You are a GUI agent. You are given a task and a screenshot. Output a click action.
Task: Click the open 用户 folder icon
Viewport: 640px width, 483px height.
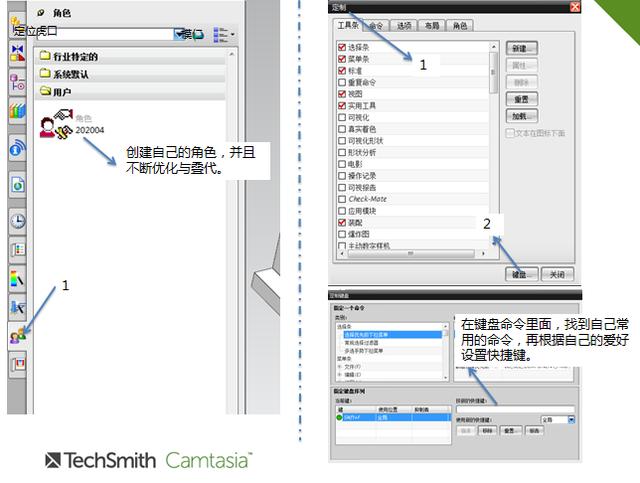coord(45,91)
